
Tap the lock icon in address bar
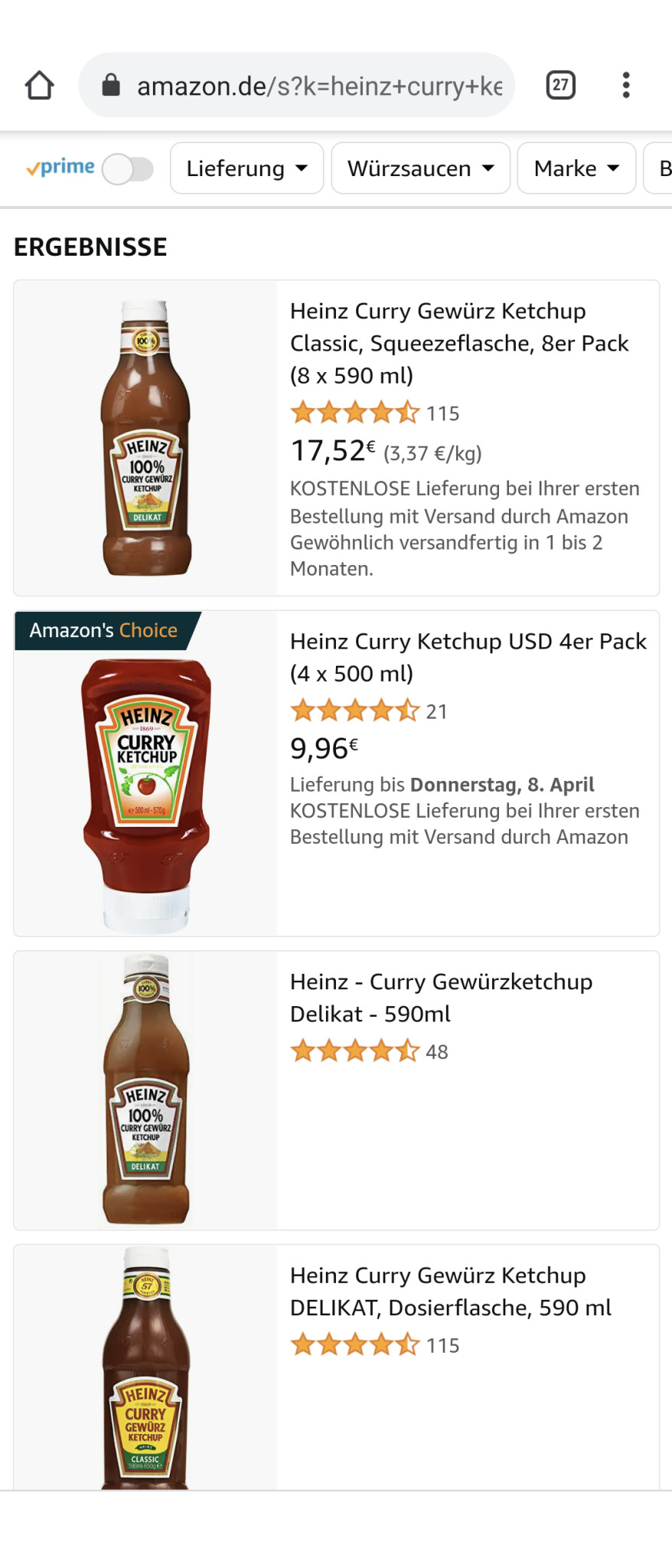point(112,85)
